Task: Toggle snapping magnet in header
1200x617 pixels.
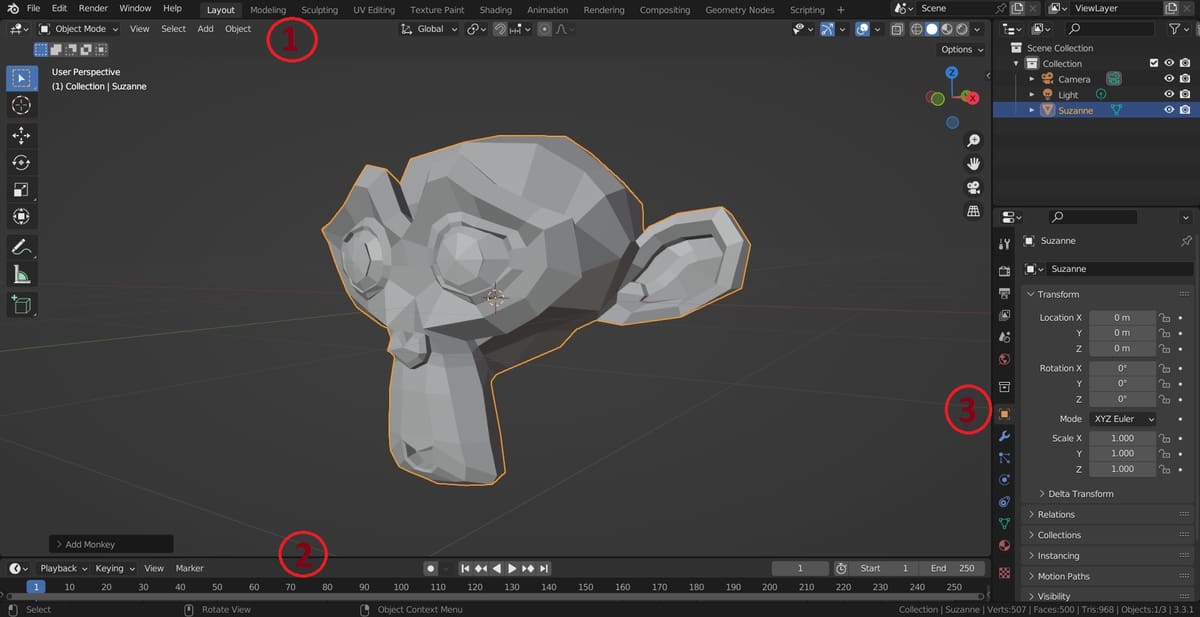Action: click(501, 29)
